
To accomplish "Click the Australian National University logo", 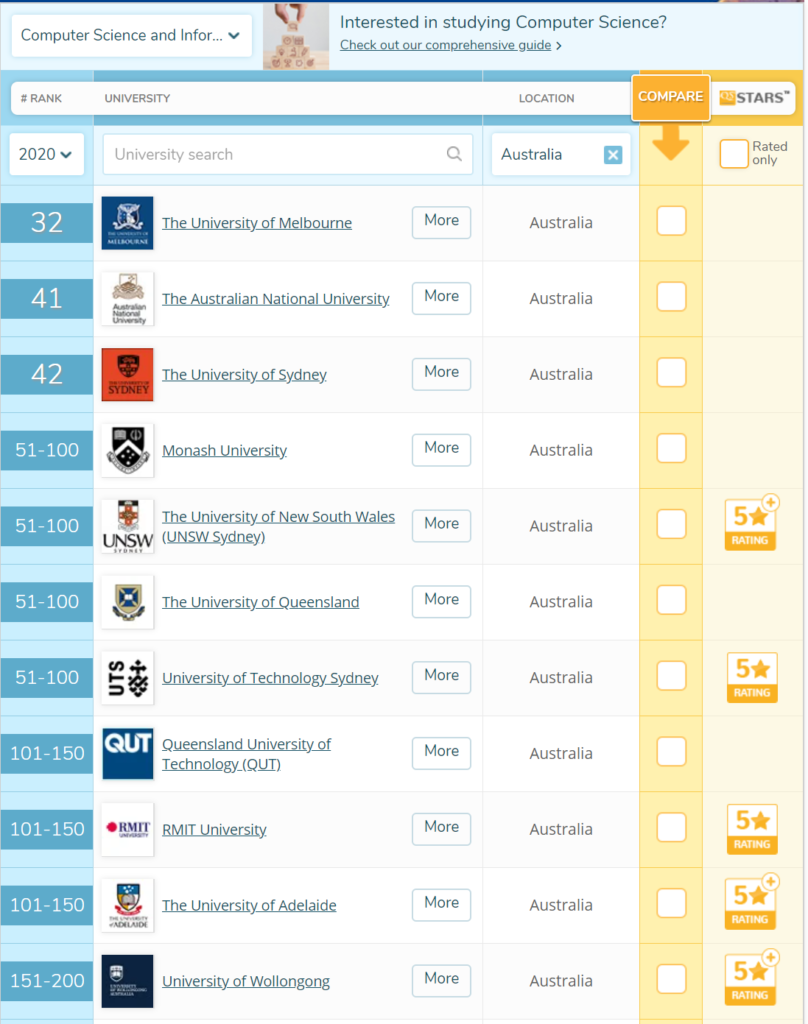I will (127, 298).
